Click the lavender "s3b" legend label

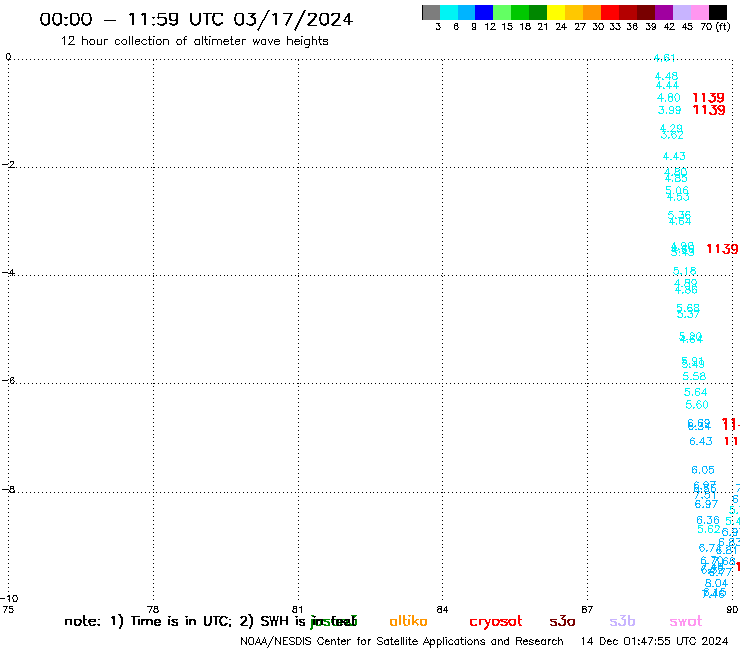tap(622, 621)
